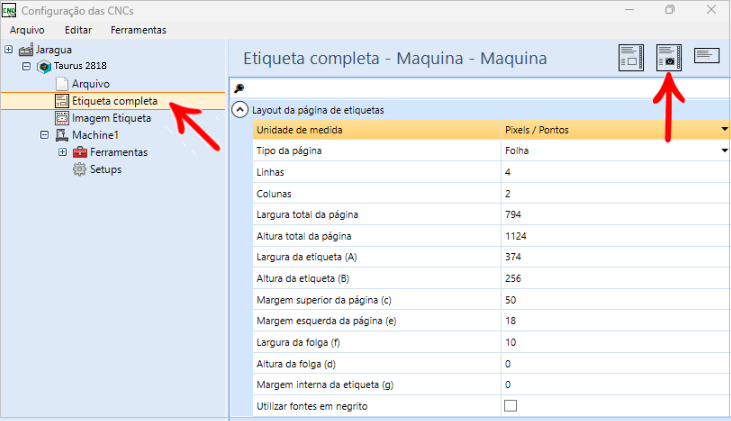
Task: Select Imagem Etiqueta in the tree
Action: pos(111,118)
